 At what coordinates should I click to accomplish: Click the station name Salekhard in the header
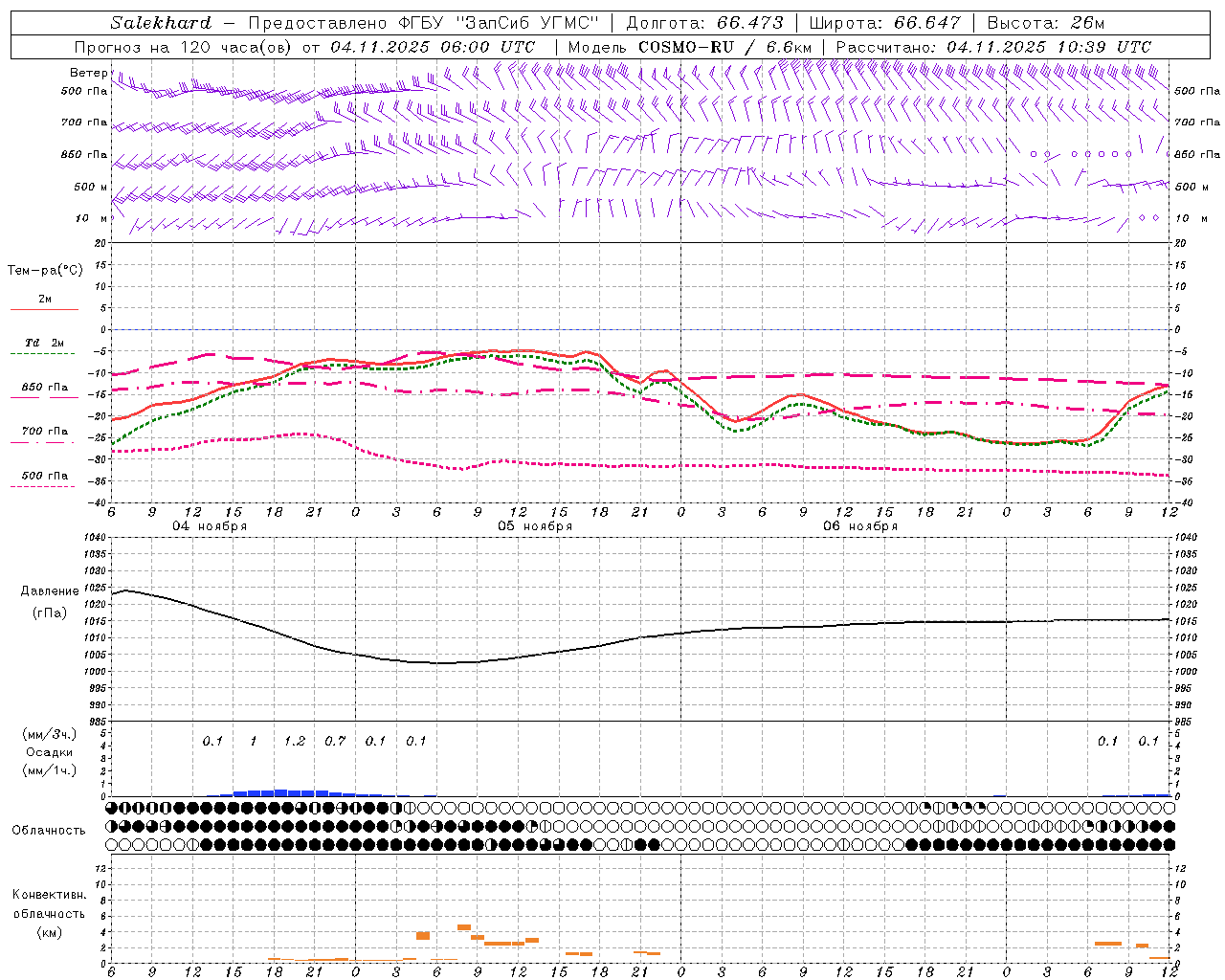(x=161, y=23)
